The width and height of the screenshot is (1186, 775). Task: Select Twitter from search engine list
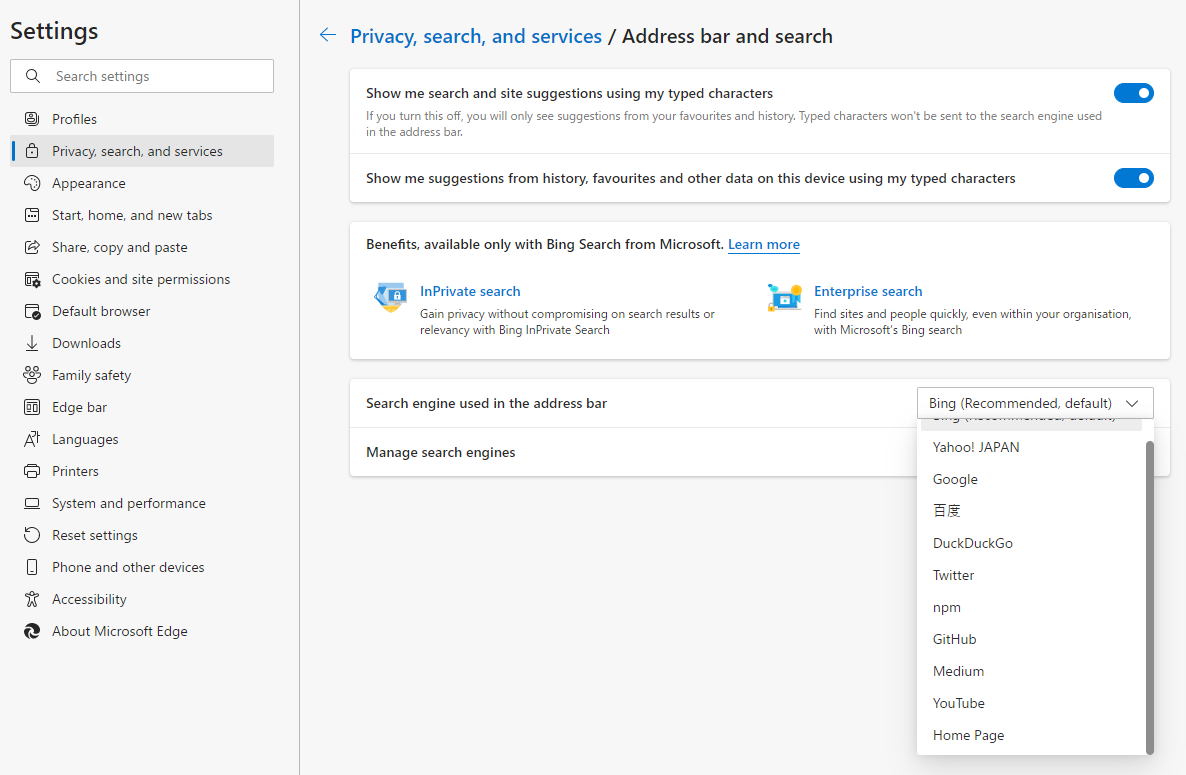click(1032, 575)
